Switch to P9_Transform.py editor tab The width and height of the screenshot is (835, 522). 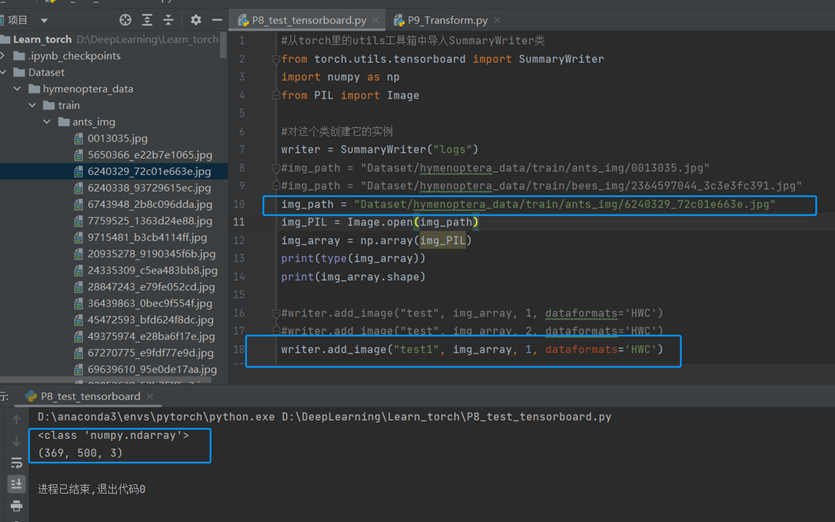(447, 20)
